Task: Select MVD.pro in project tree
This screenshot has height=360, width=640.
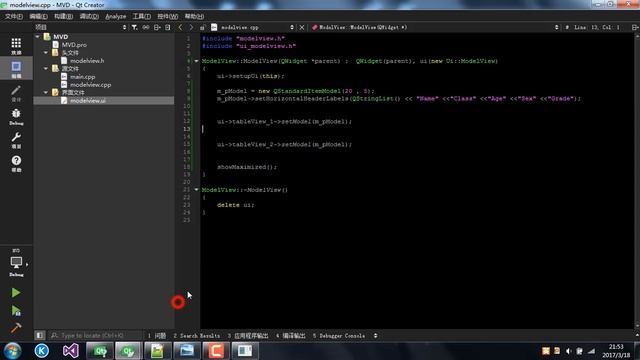Action: pyautogui.click(x=74, y=45)
